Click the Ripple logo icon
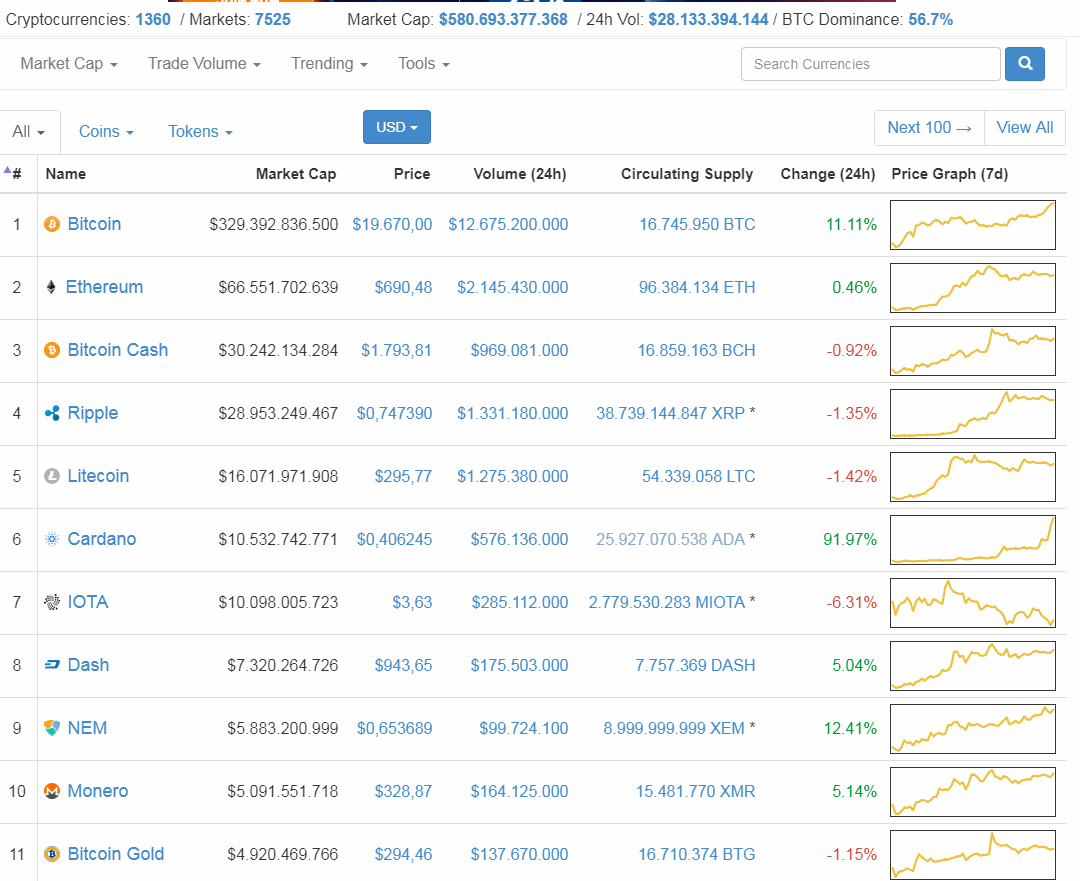The width and height of the screenshot is (1080, 881). tap(51, 413)
